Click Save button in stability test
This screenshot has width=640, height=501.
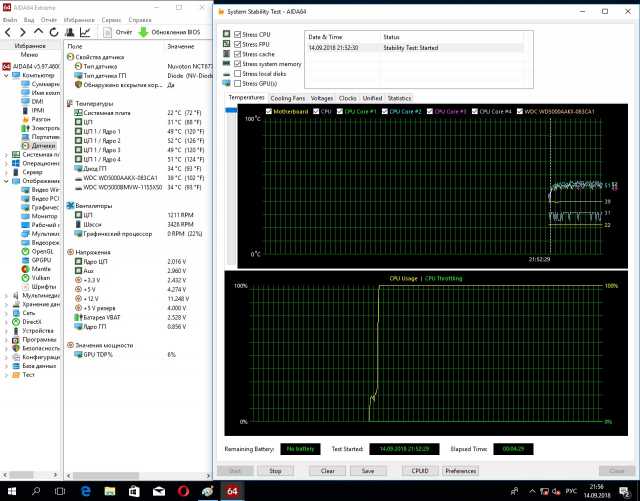pyautogui.click(x=368, y=471)
